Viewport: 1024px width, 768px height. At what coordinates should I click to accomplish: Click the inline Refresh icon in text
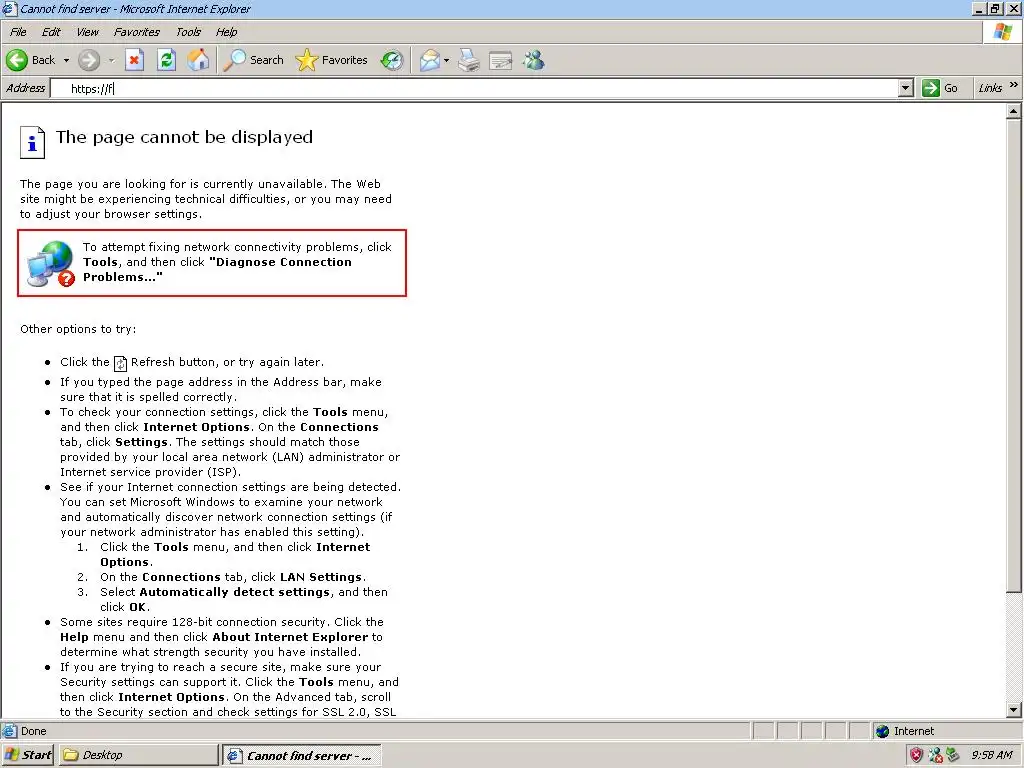point(120,363)
